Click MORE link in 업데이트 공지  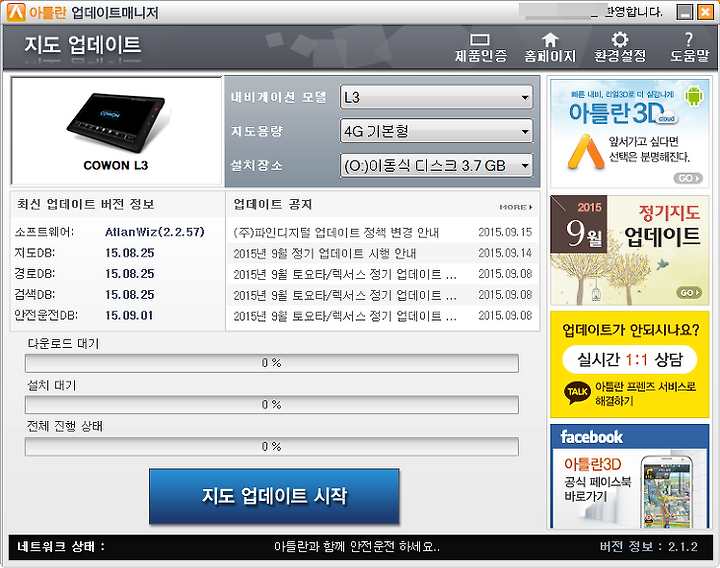click(x=516, y=207)
